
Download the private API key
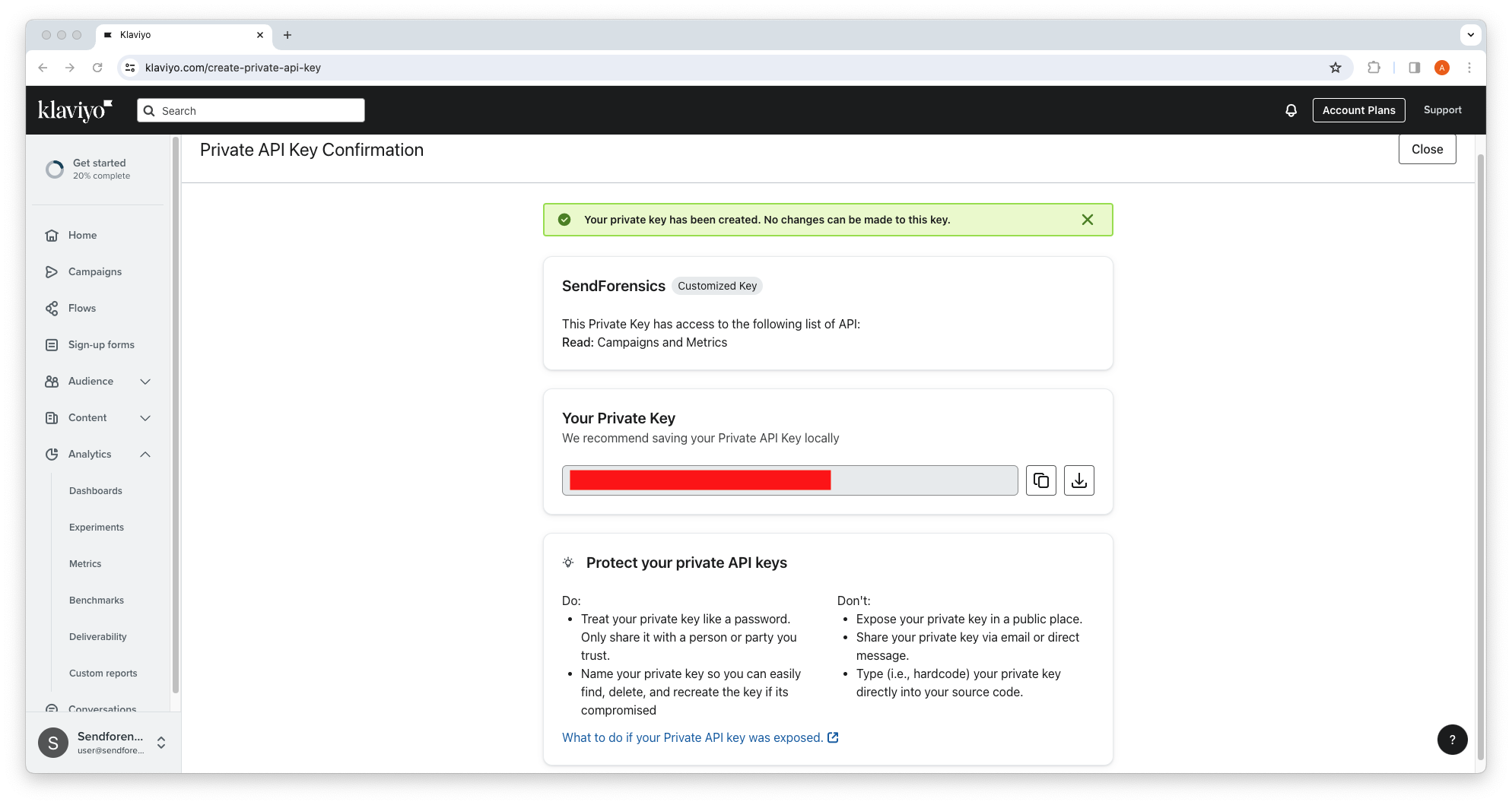coord(1079,480)
